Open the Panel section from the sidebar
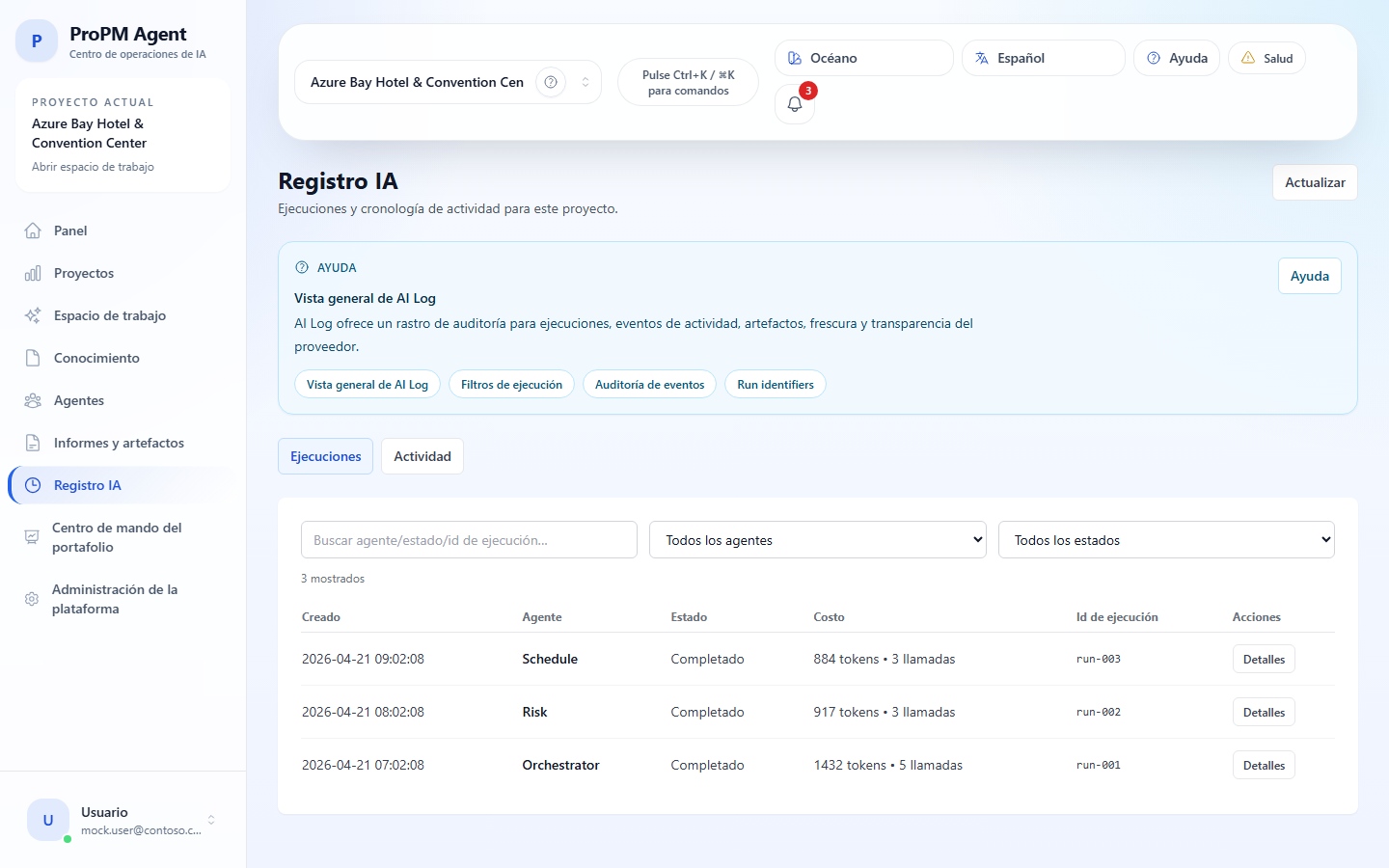The width and height of the screenshot is (1389, 868). [68, 231]
